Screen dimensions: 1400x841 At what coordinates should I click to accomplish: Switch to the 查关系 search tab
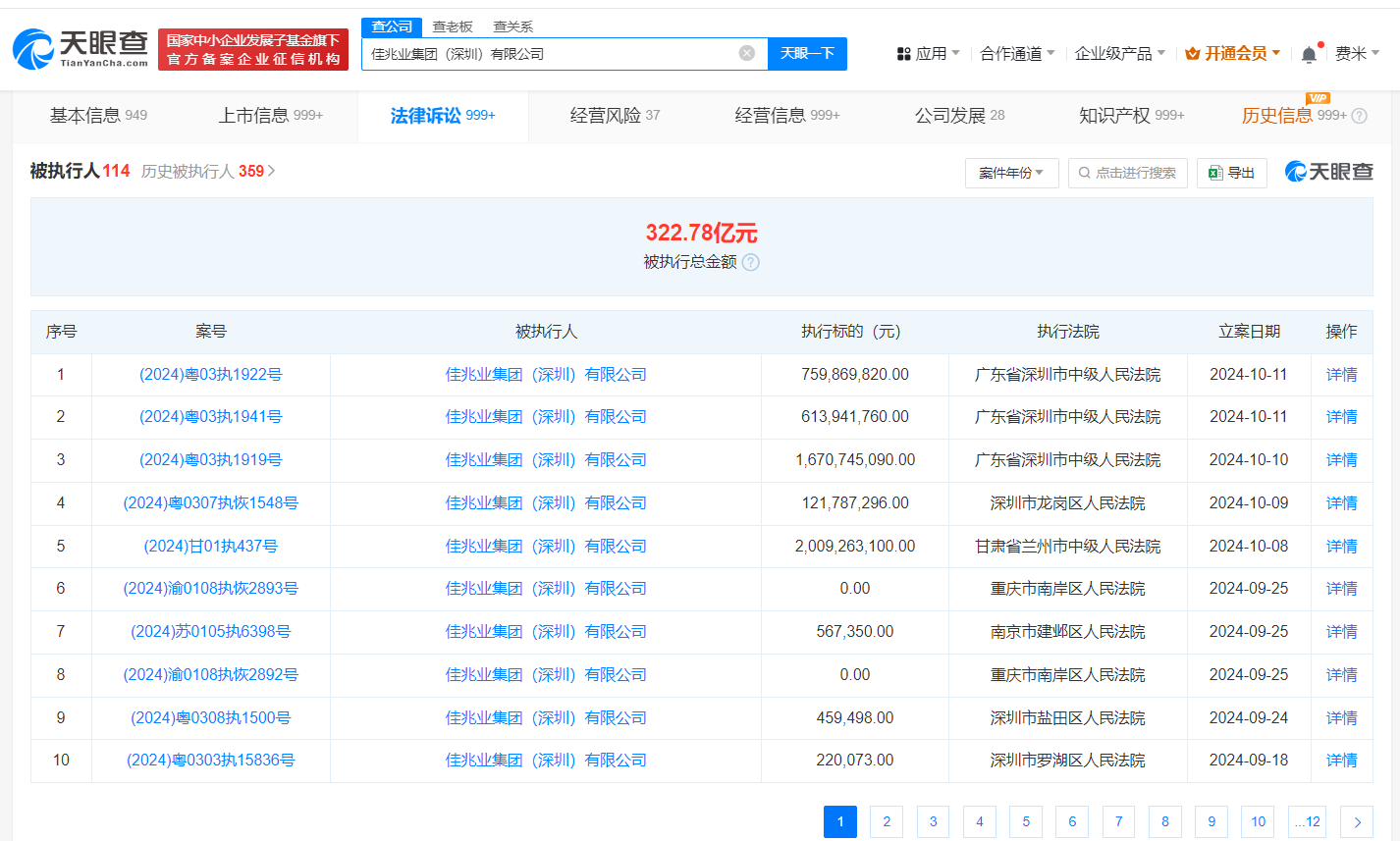pos(512,26)
